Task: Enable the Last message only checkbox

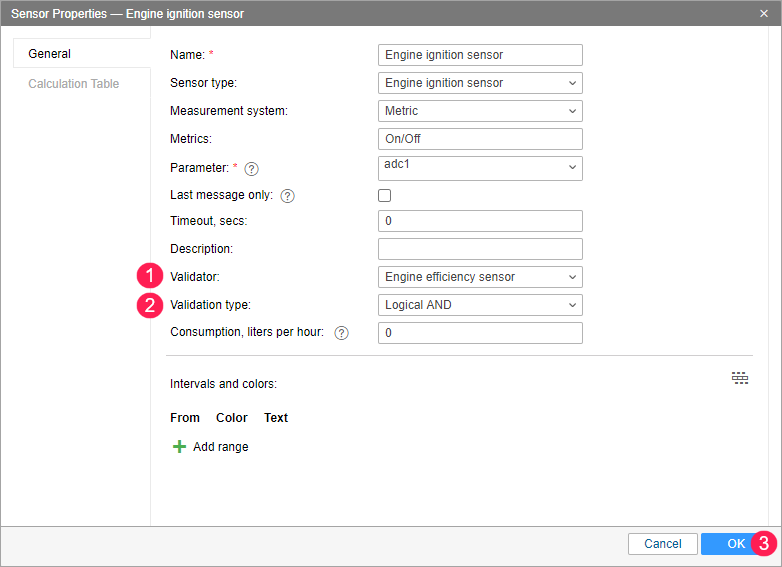Action: (x=385, y=195)
